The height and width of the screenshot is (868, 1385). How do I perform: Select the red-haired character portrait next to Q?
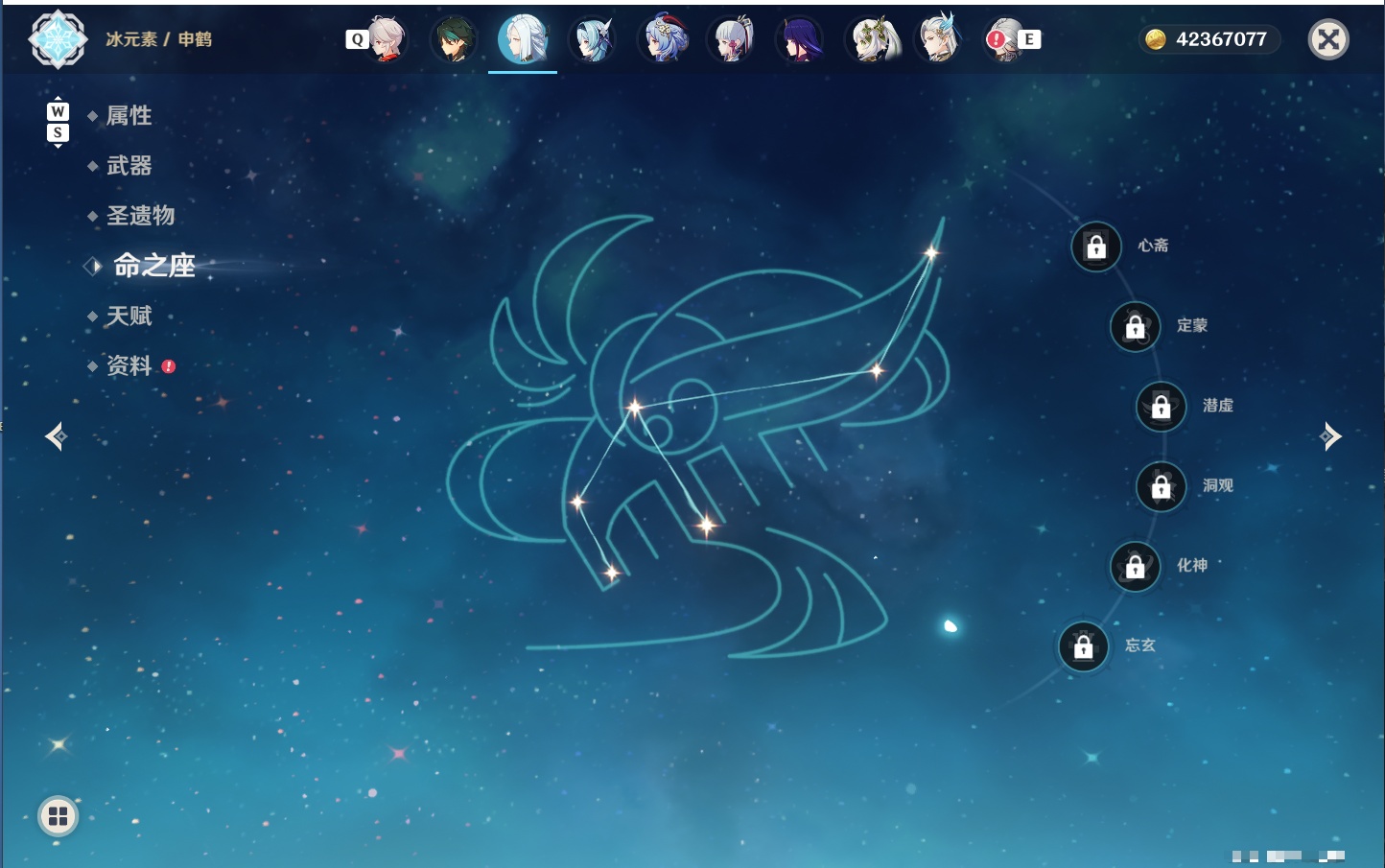pos(385,39)
